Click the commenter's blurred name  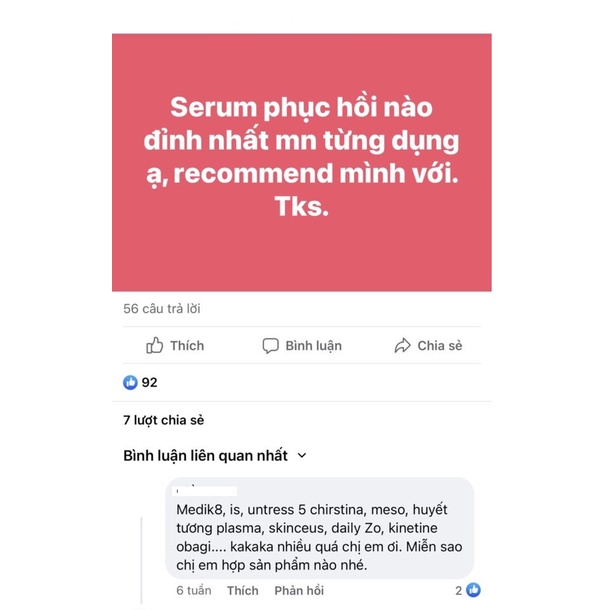(204, 491)
